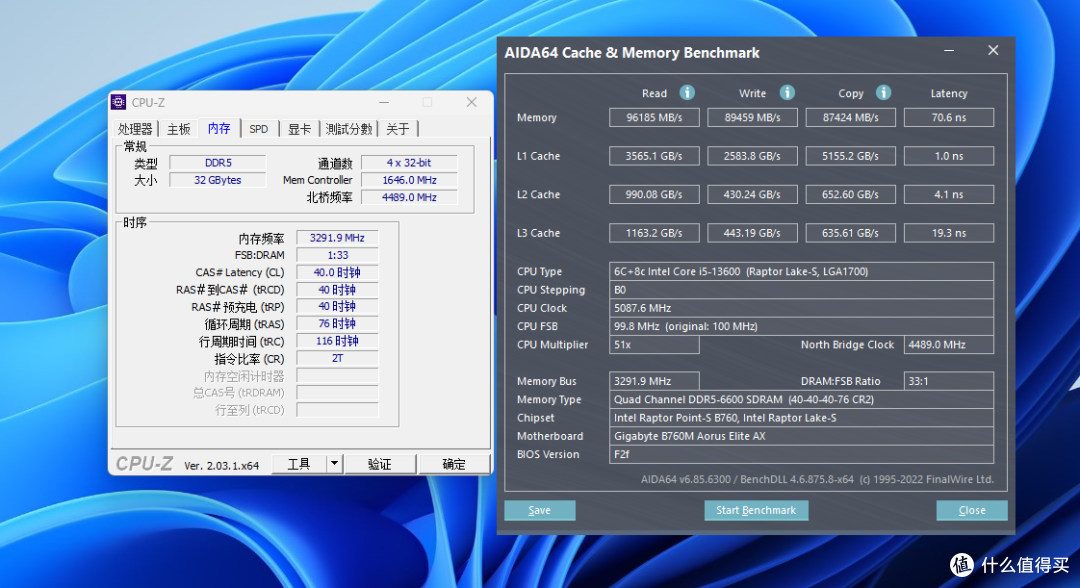Click the L1 Cache Write value 2583.8 GB/s
Viewport: 1080px width, 588px height.
753,156
